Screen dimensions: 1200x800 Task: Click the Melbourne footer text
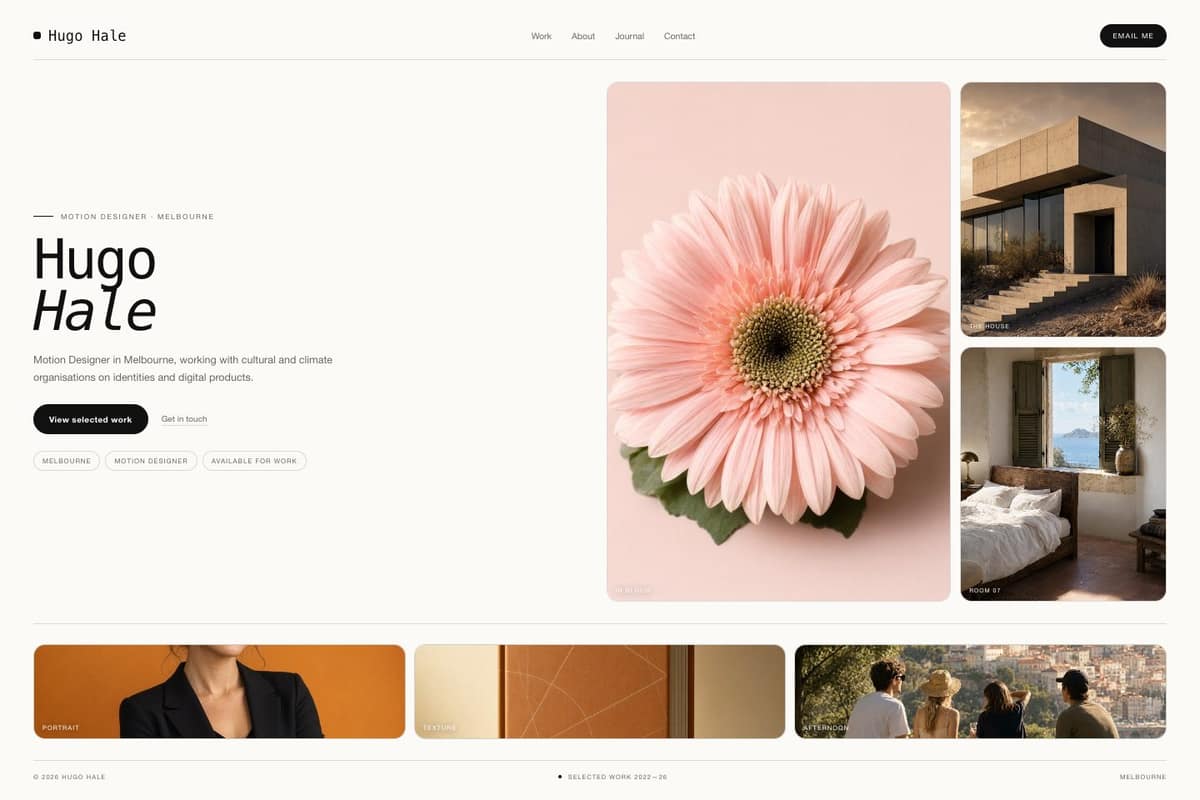tap(1142, 777)
